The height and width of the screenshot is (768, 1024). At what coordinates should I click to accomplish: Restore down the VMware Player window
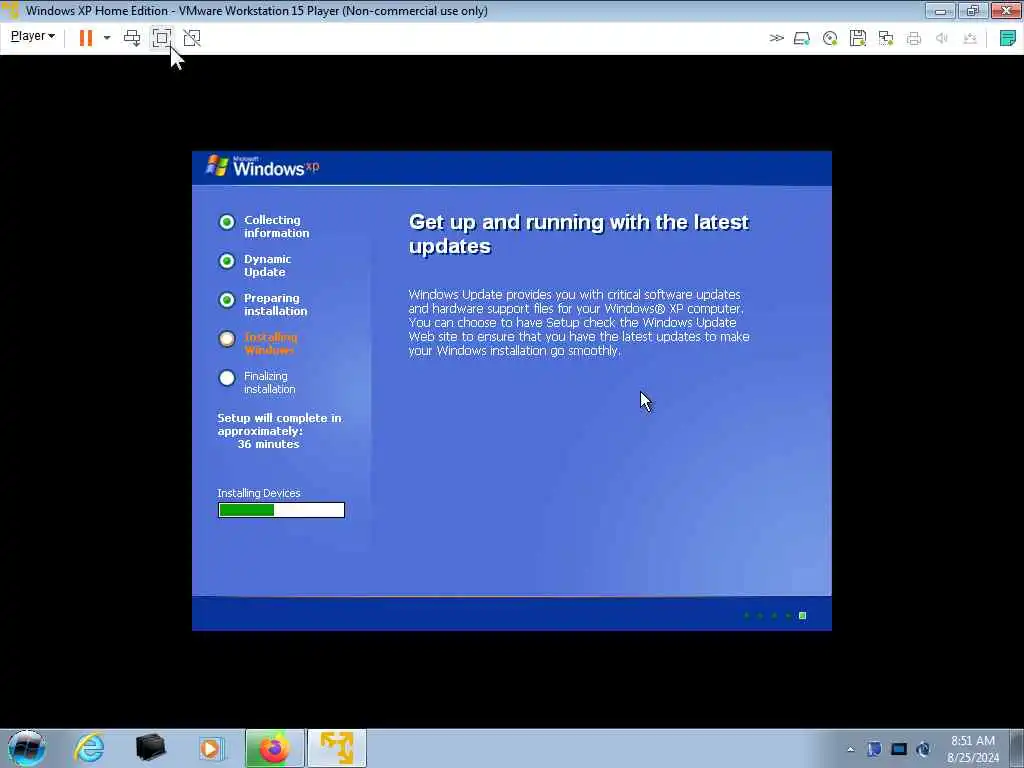pos(973,10)
